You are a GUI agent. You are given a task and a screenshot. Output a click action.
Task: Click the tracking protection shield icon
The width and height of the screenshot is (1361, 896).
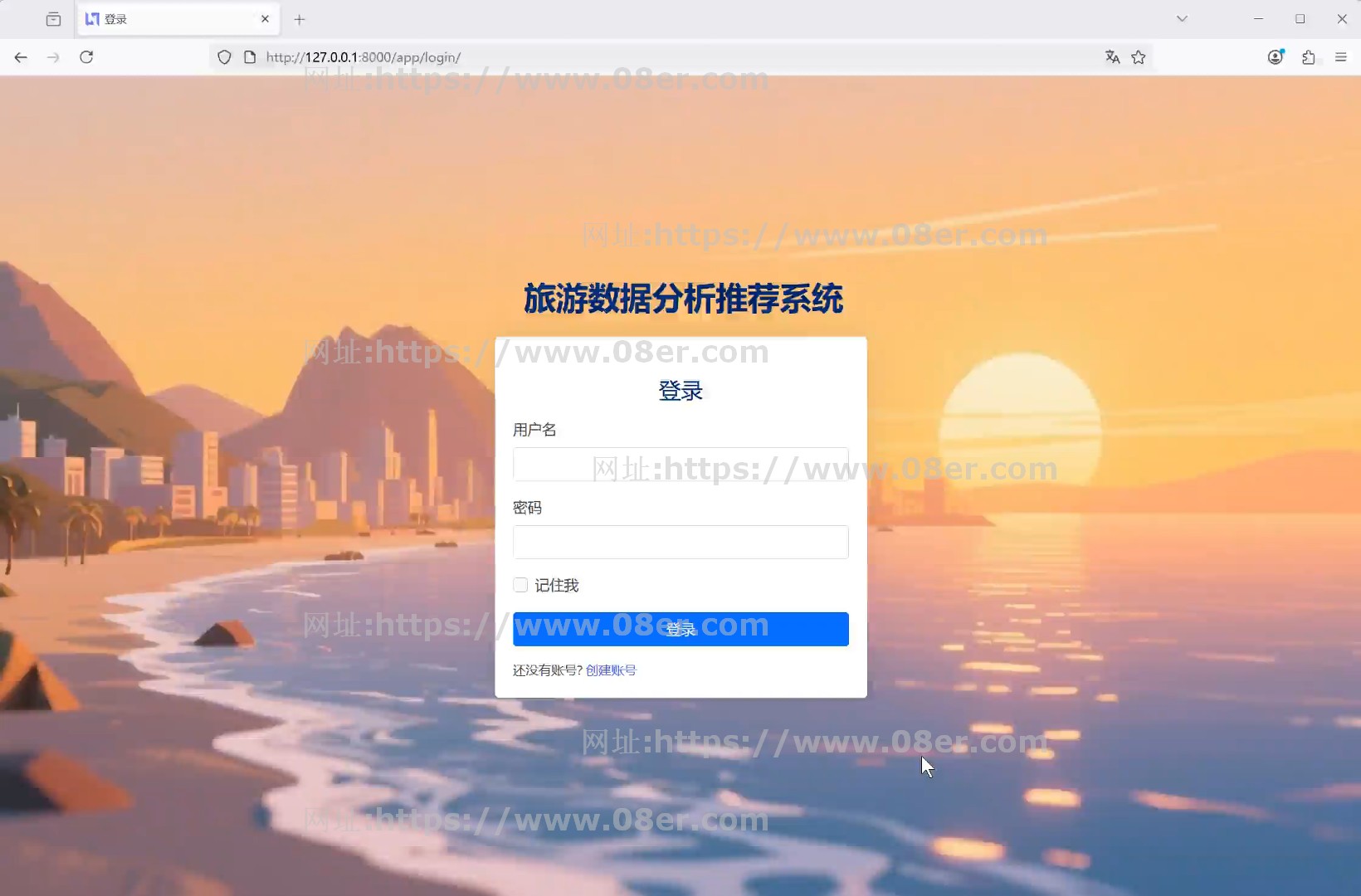pyautogui.click(x=224, y=57)
